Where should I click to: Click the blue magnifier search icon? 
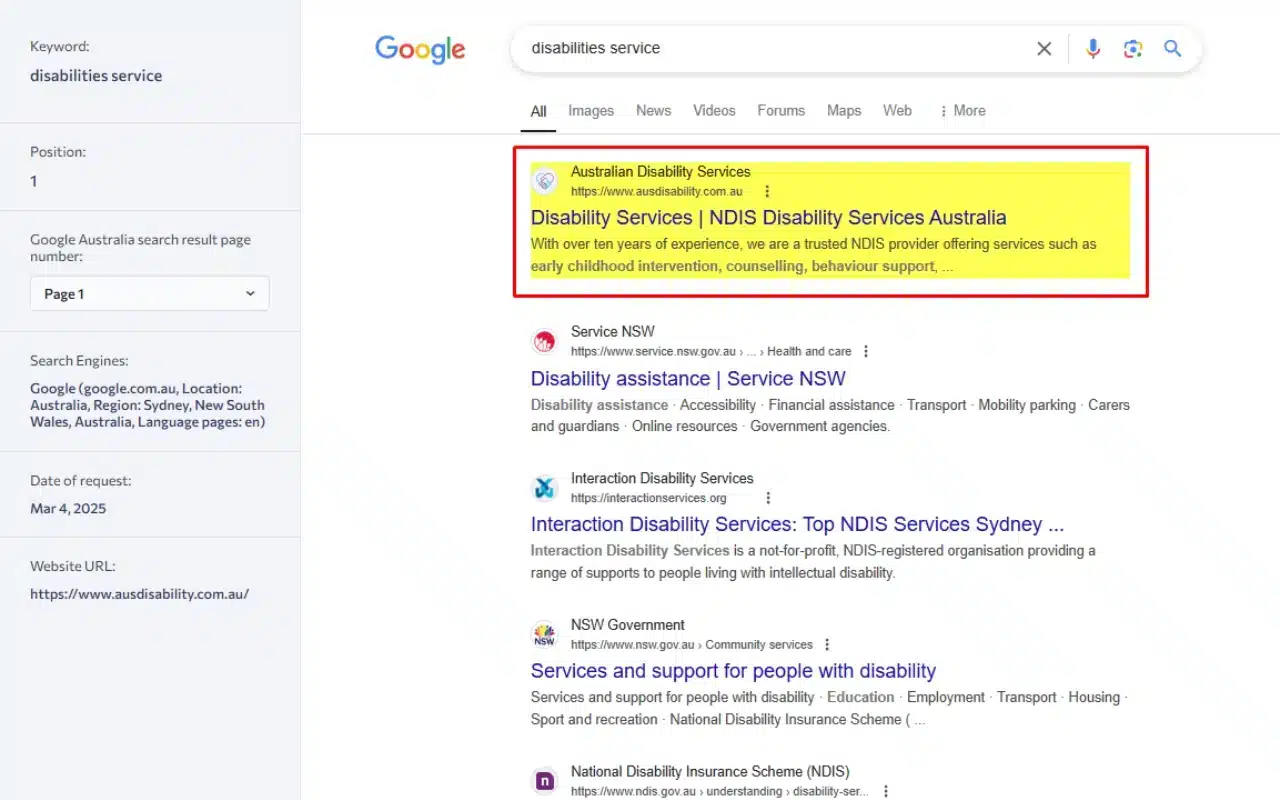click(x=1173, y=49)
